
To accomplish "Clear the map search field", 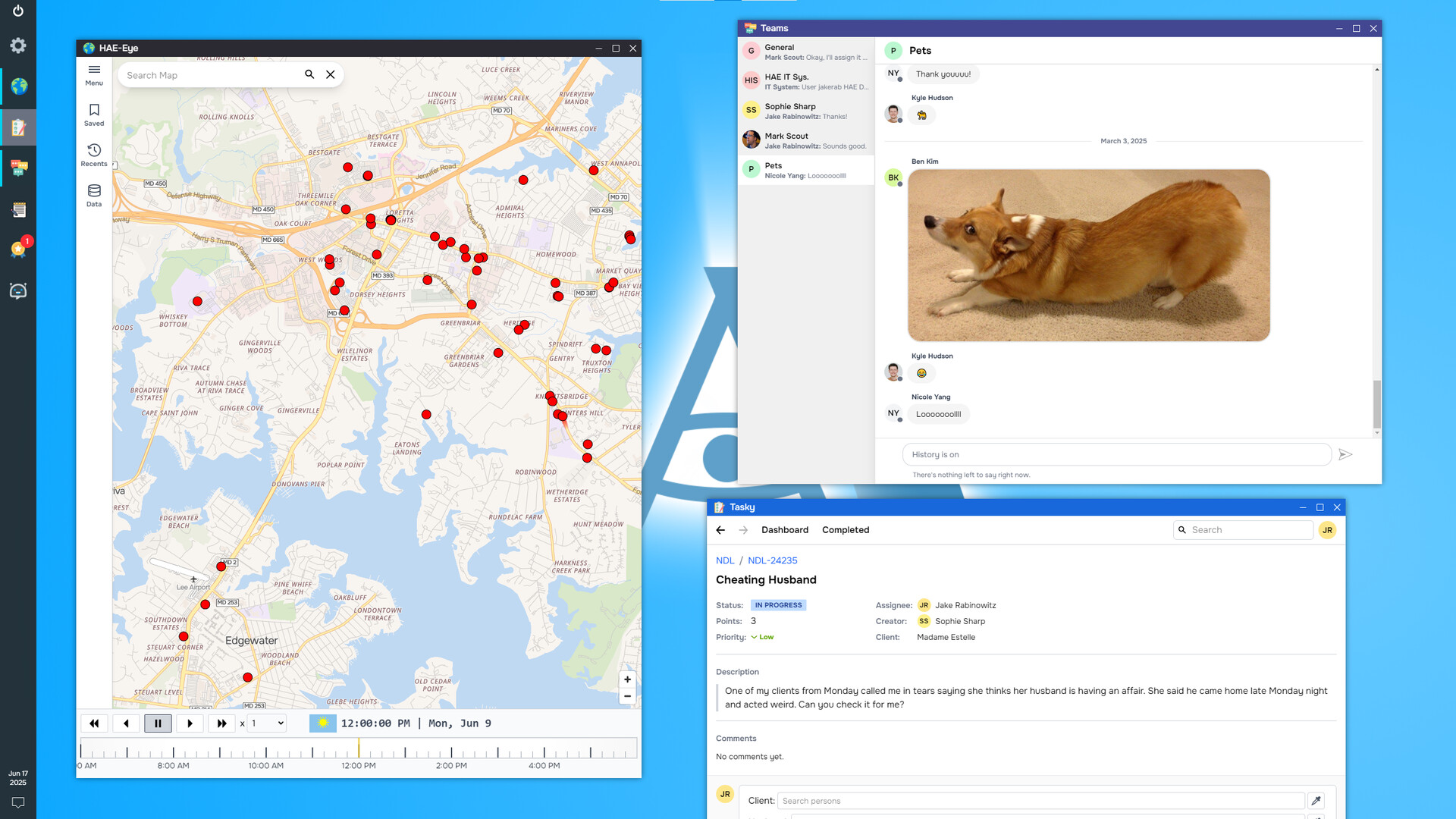I will [331, 74].
